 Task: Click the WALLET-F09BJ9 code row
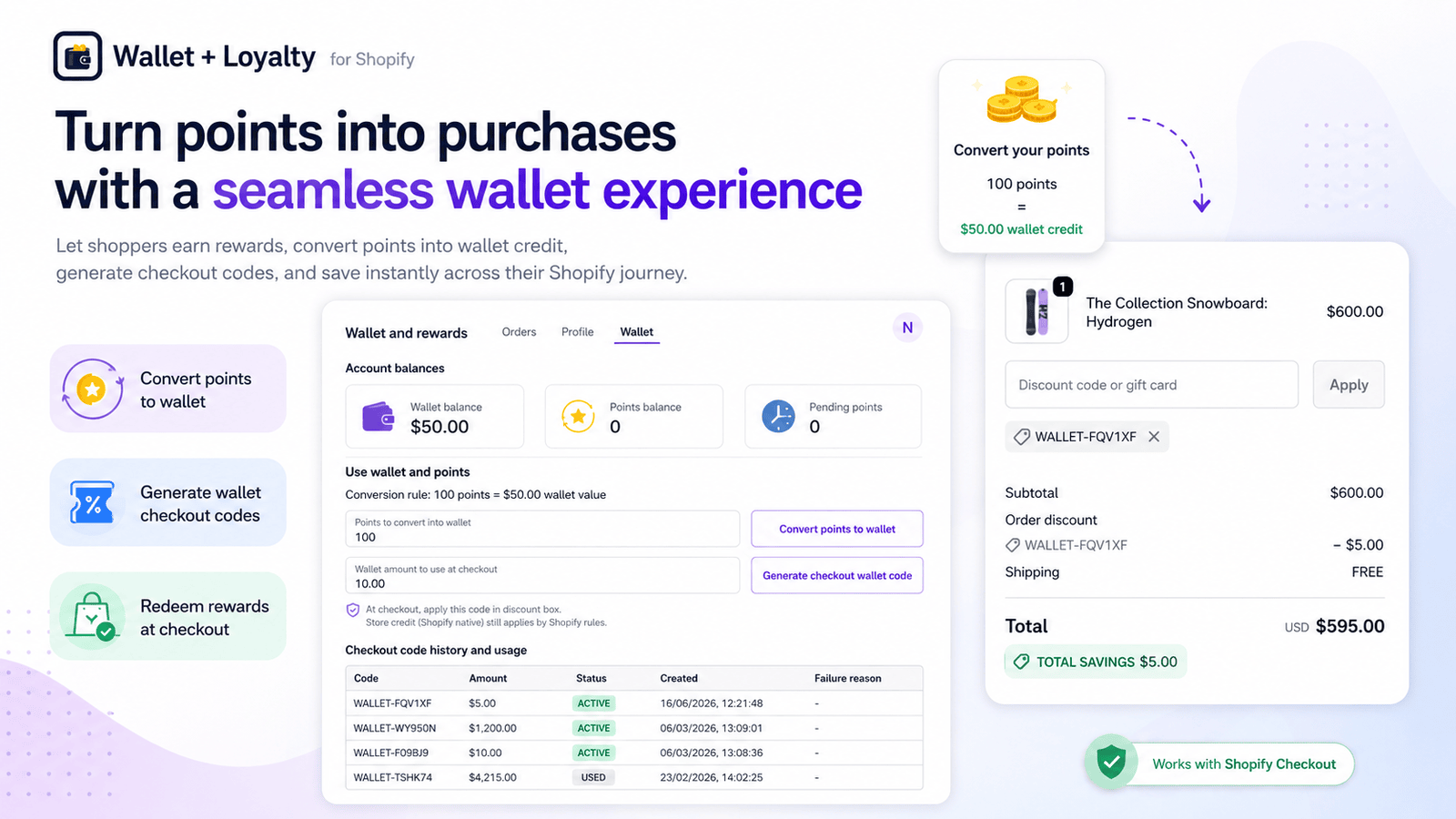tap(634, 753)
